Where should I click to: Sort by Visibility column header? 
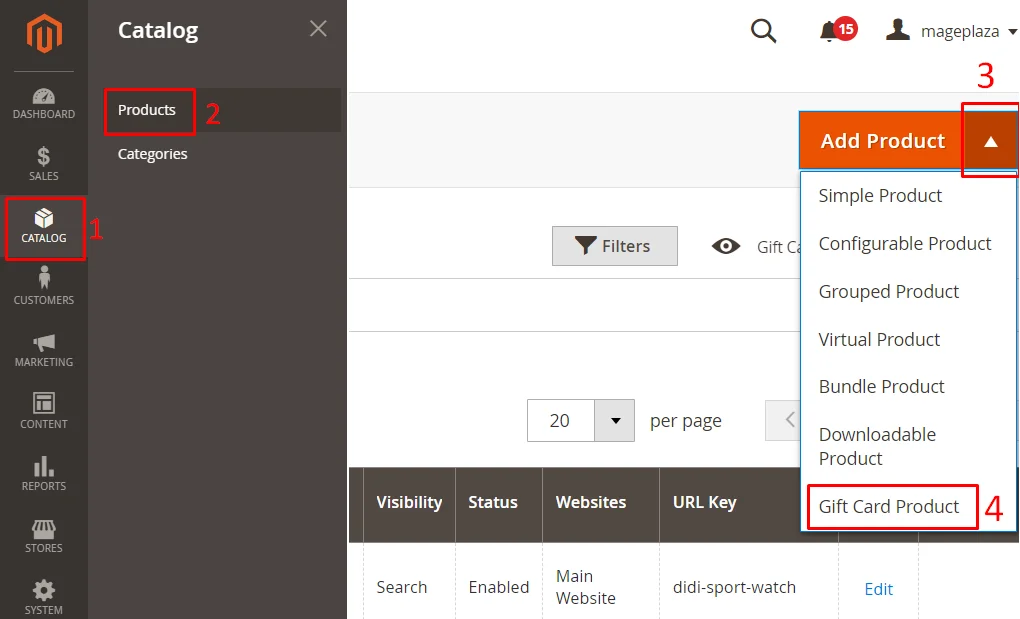coord(409,503)
